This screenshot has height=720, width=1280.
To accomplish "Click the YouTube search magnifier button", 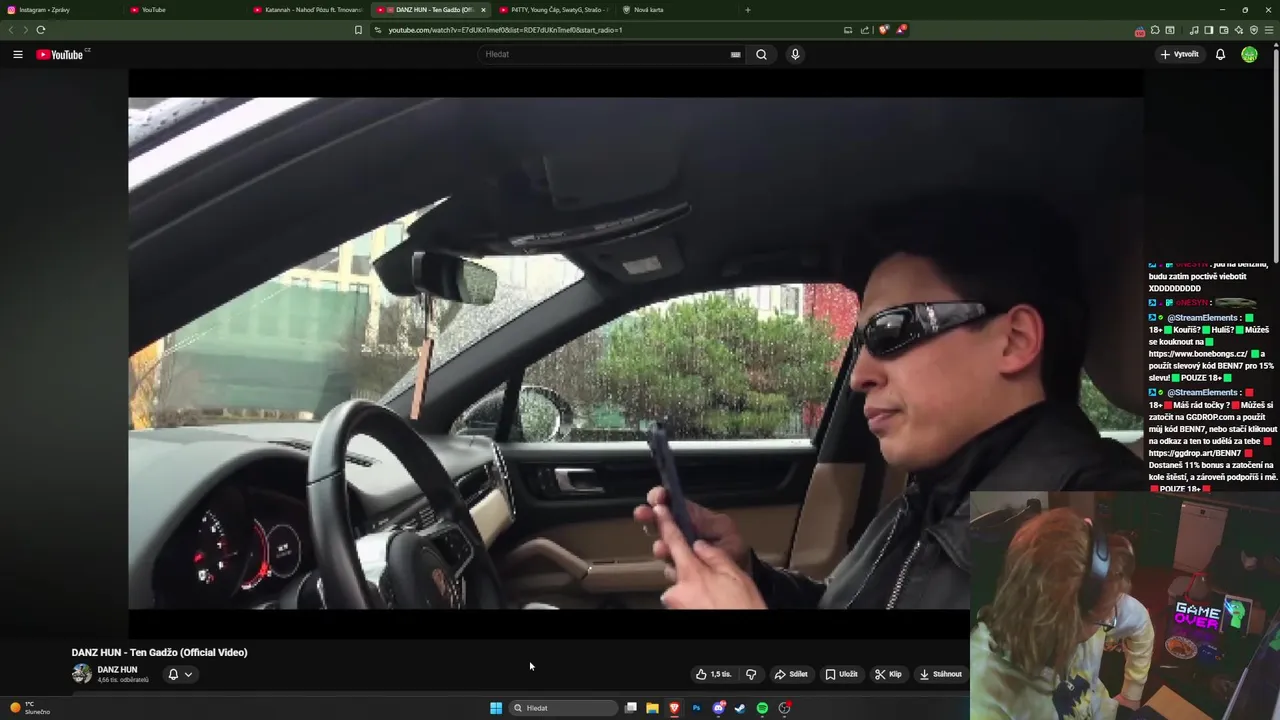I will pyautogui.click(x=761, y=54).
